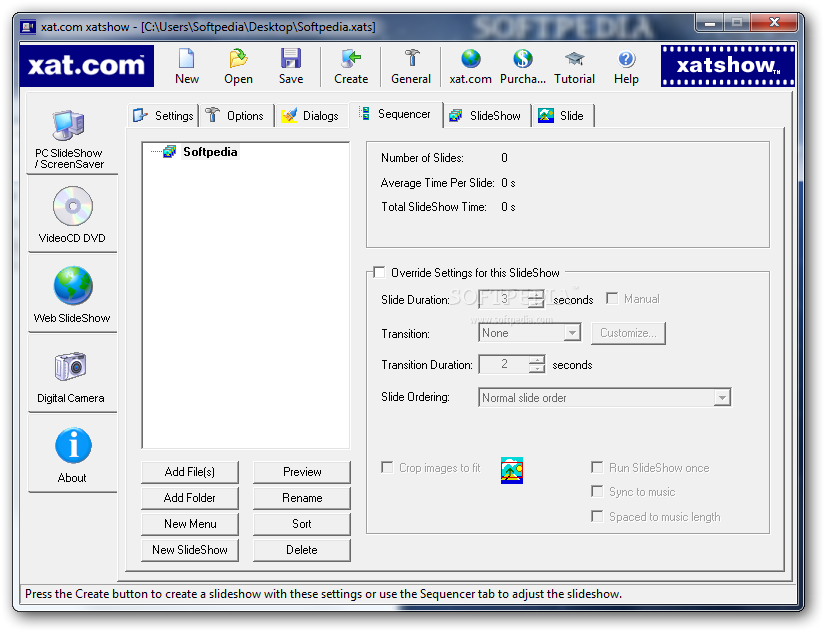The image size is (825, 632).
Task: Open the Dialogs tab
Action: pyautogui.click(x=310, y=116)
